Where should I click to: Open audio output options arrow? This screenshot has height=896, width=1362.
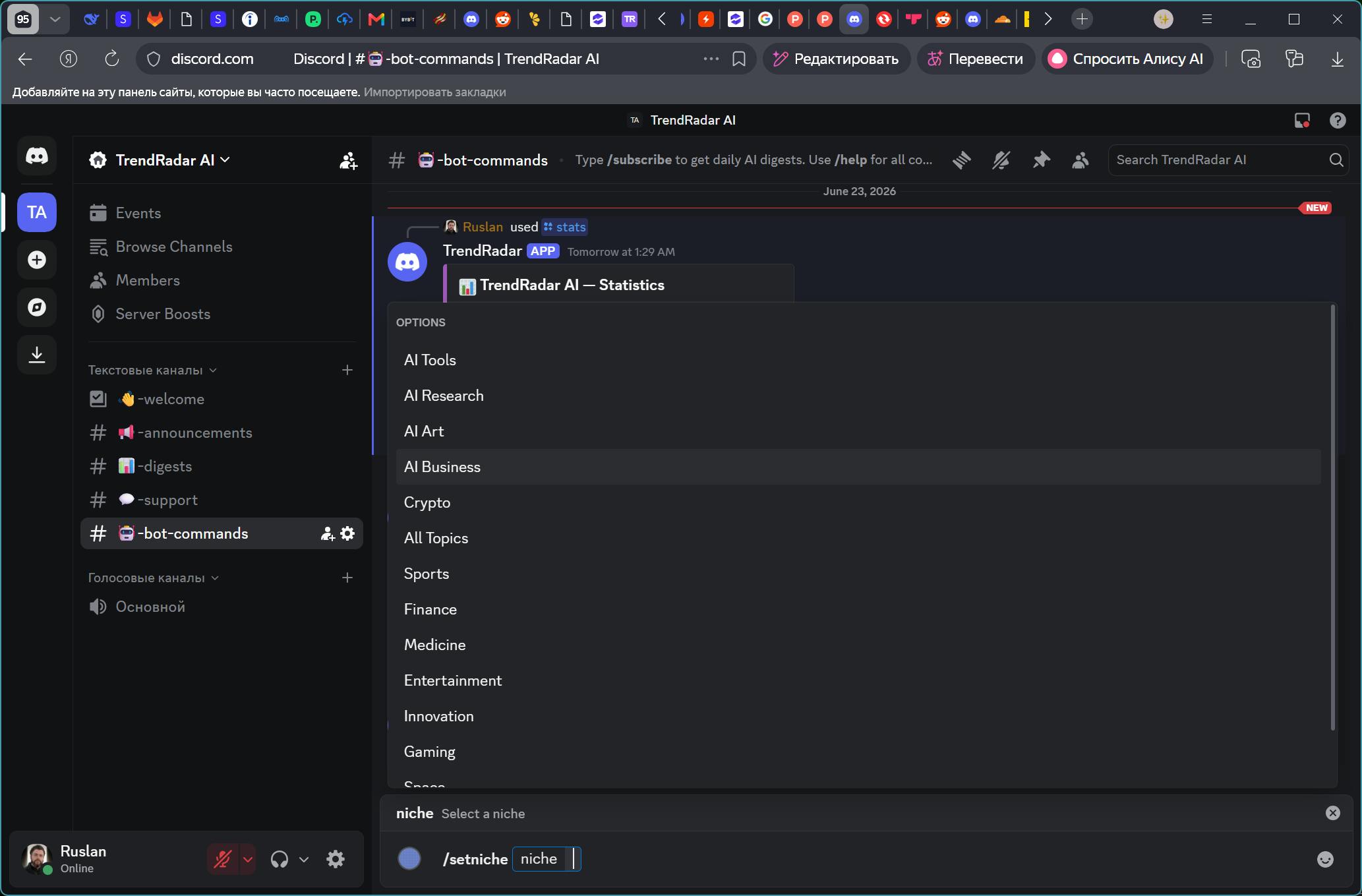pyautogui.click(x=304, y=859)
